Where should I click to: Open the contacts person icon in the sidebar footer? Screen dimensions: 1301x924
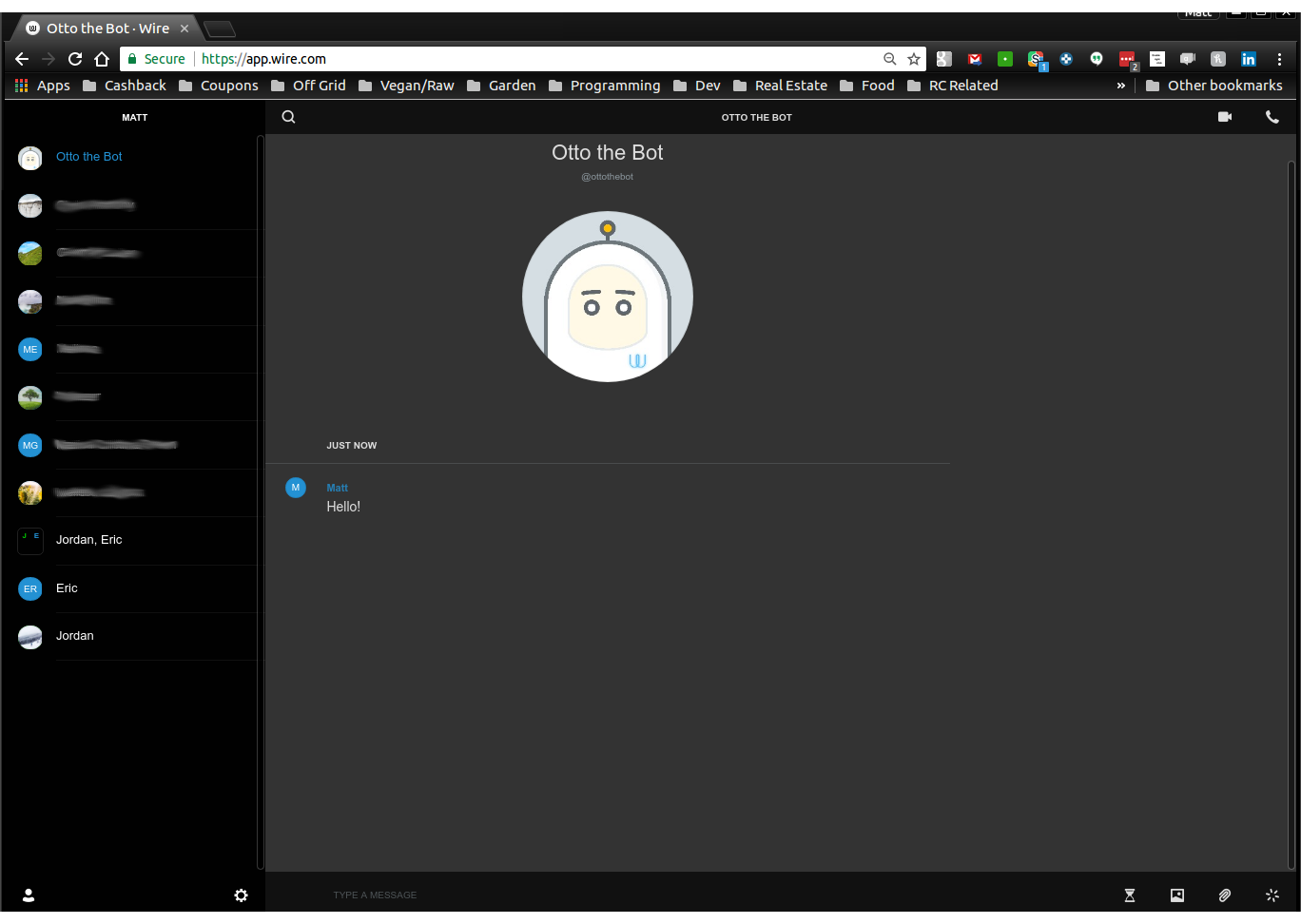(x=29, y=895)
